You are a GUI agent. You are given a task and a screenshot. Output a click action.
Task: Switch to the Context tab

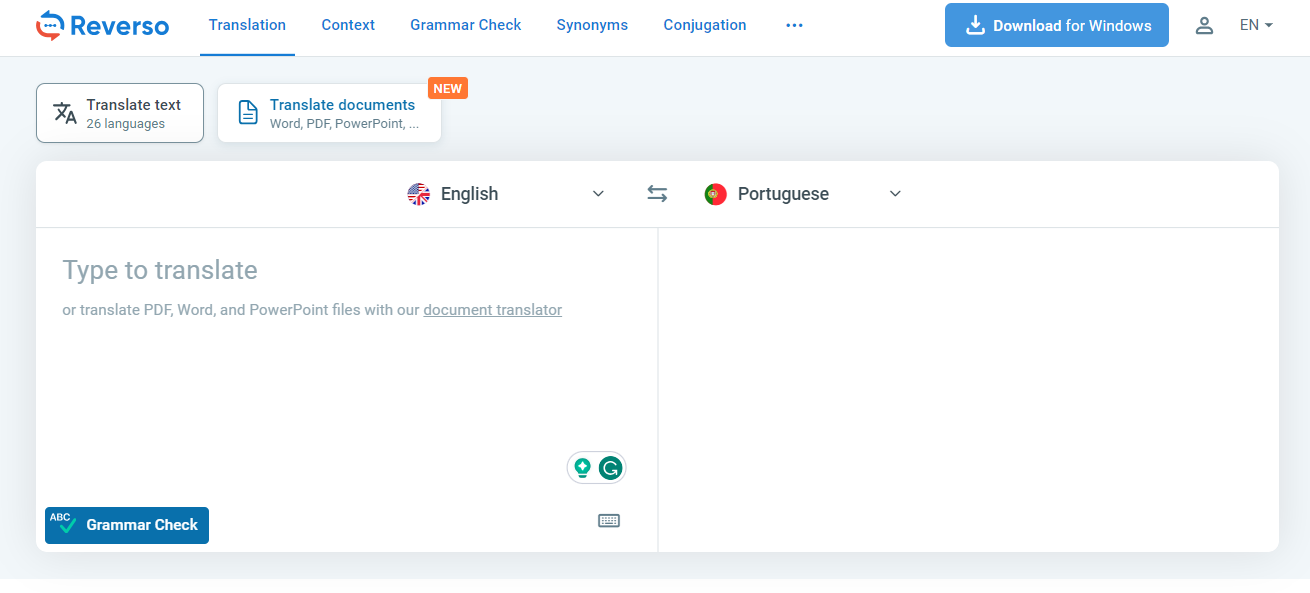click(348, 25)
